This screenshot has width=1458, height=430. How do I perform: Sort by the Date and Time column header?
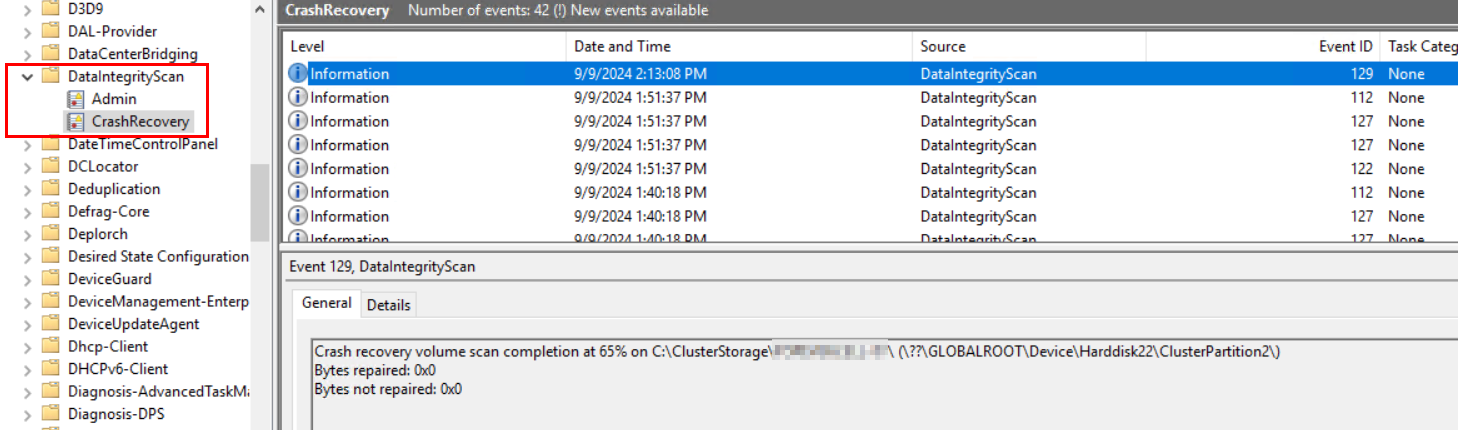coord(739,46)
